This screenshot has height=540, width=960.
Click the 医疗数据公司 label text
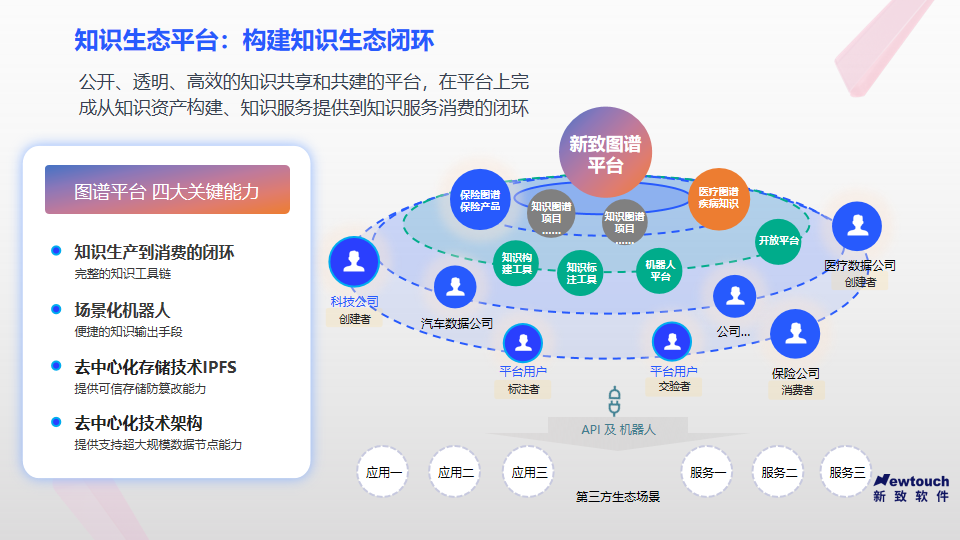tap(860, 265)
